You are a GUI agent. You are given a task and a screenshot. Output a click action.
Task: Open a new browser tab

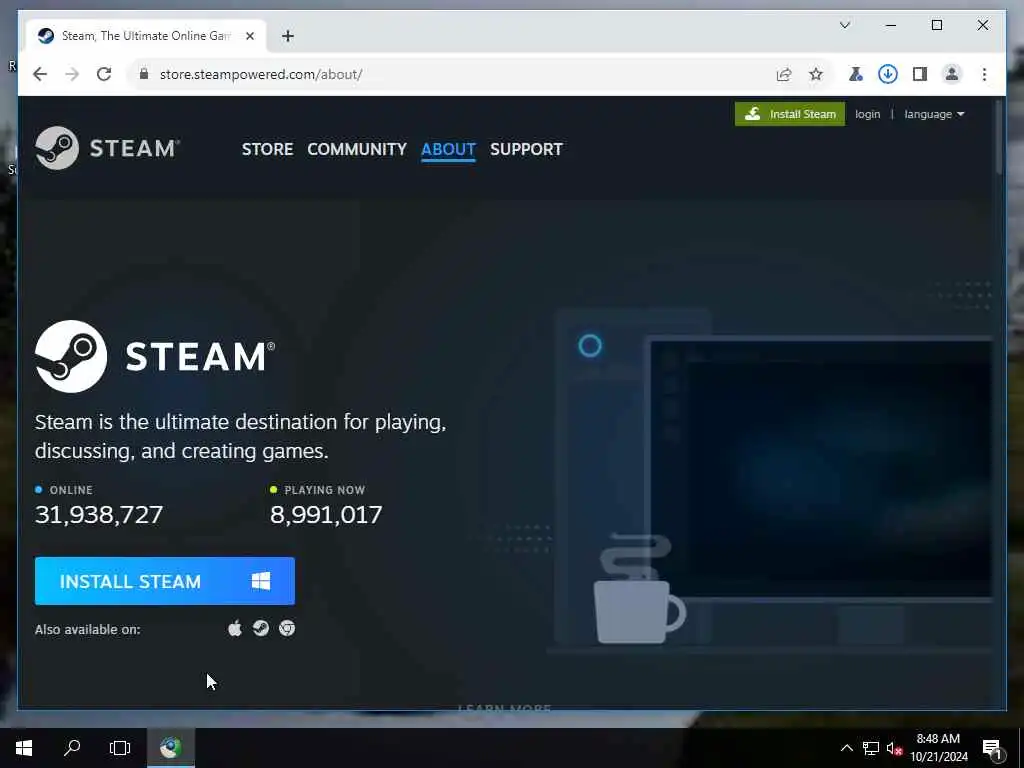[x=288, y=36]
